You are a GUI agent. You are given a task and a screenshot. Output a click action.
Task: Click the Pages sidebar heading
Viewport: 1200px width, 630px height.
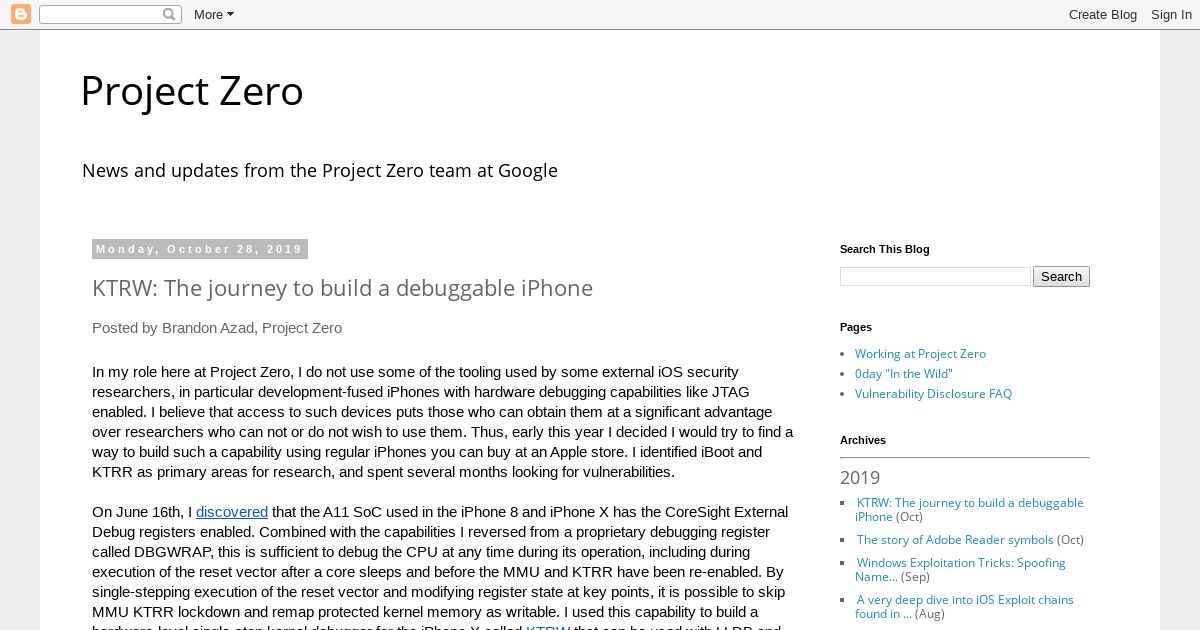tap(856, 327)
